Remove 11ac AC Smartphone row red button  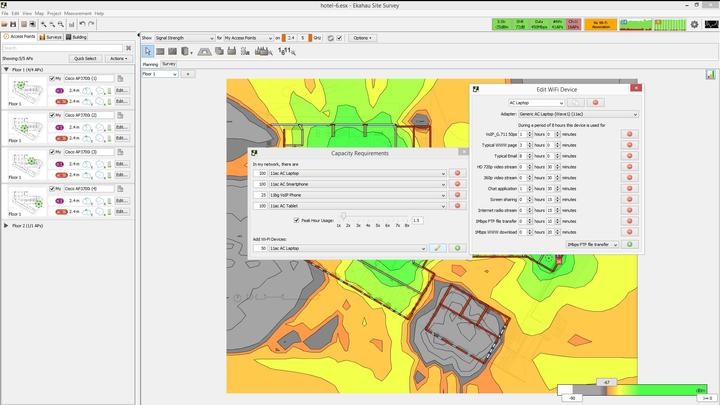coord(457,184)
